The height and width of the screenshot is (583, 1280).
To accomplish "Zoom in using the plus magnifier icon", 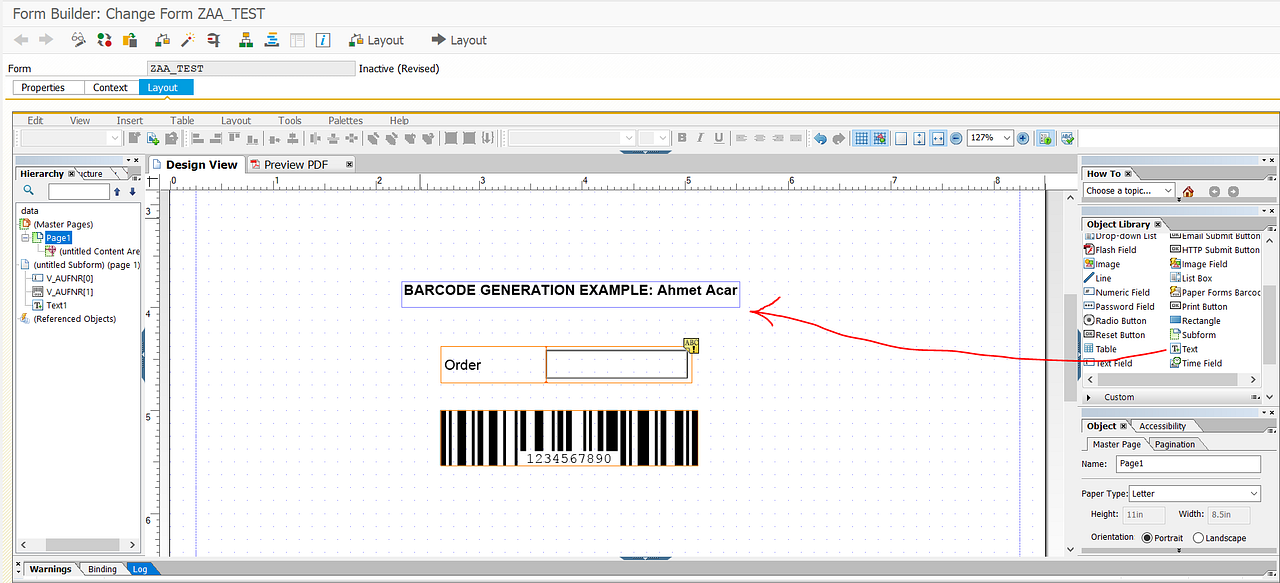I will pos(1022,137).
